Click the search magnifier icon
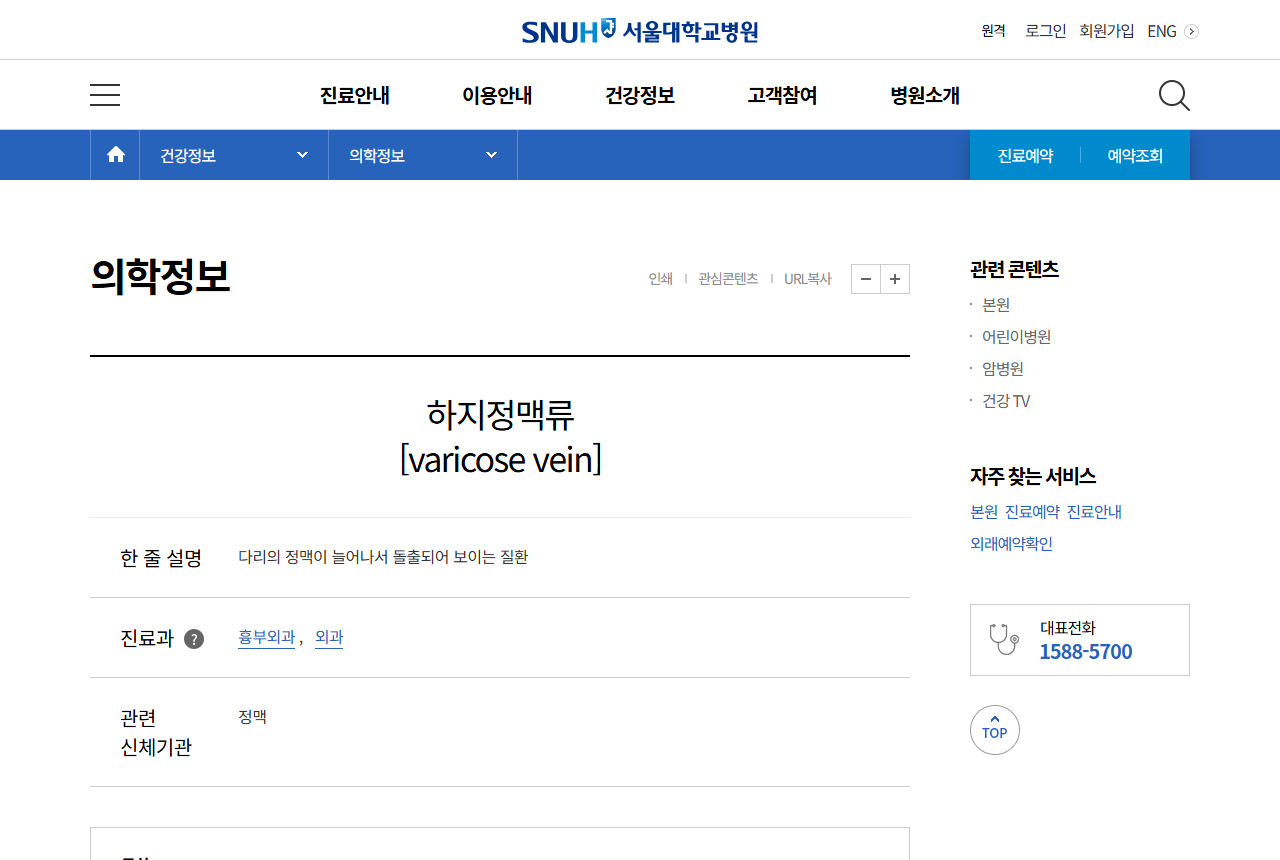This screenshot has width=1280, height=860. coord(1174,96)
